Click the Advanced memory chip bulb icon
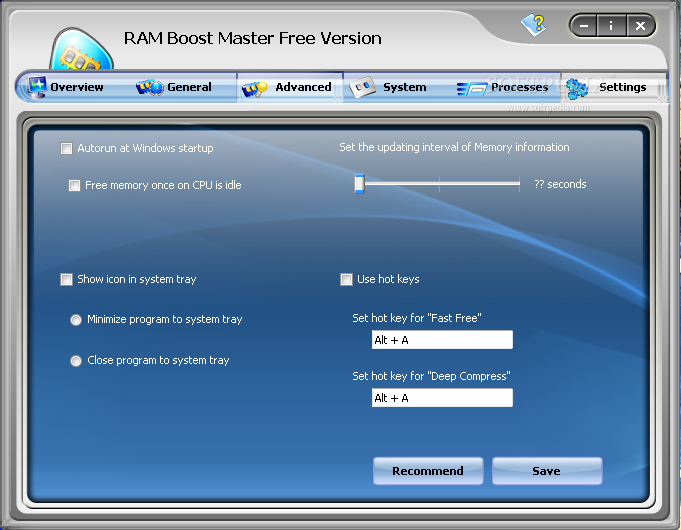Image resolution: width=681 pixels, height=530 pixels. 254,89
